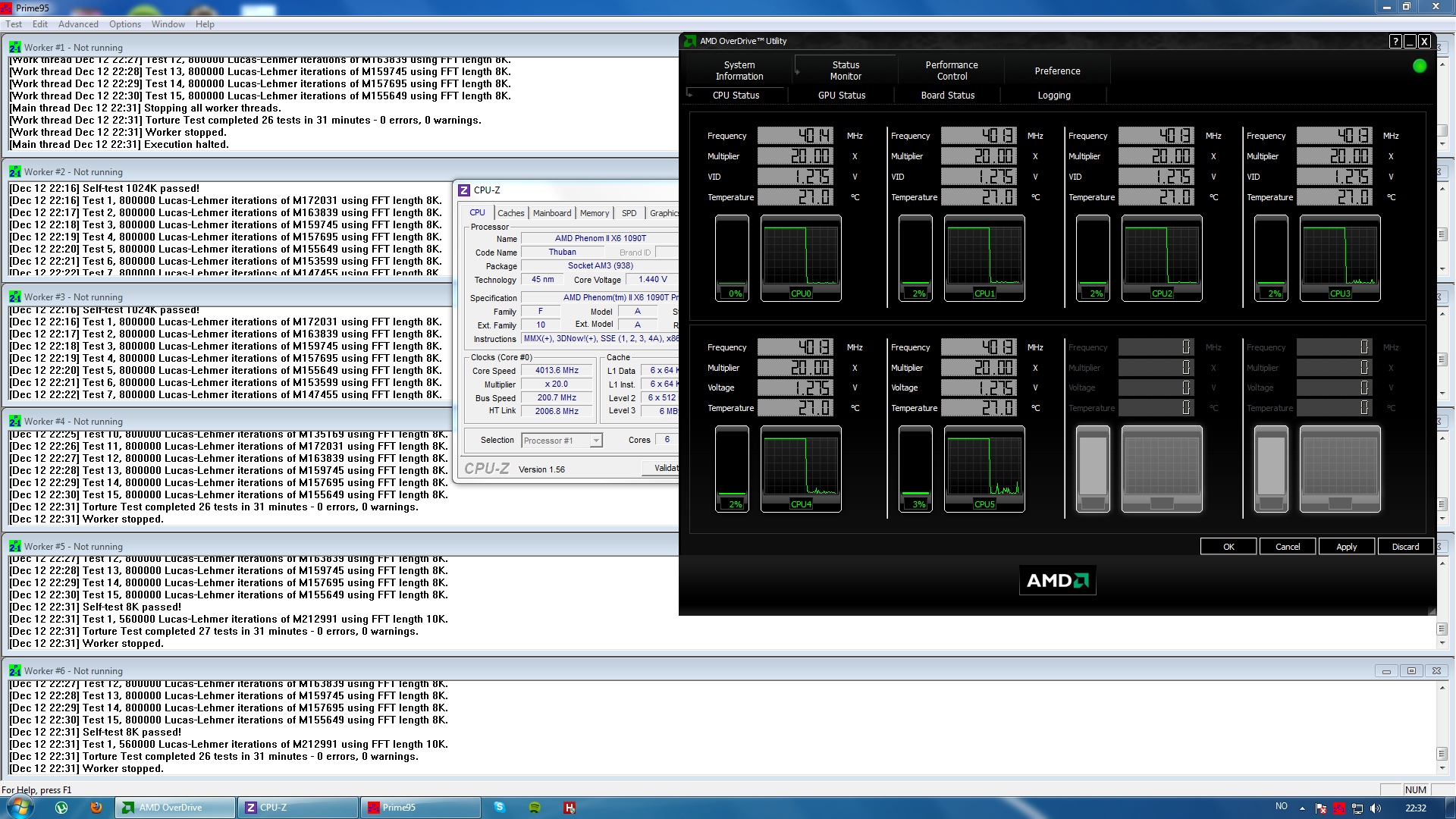Open Performance Control tab in OverDrive

coord(952,71)
